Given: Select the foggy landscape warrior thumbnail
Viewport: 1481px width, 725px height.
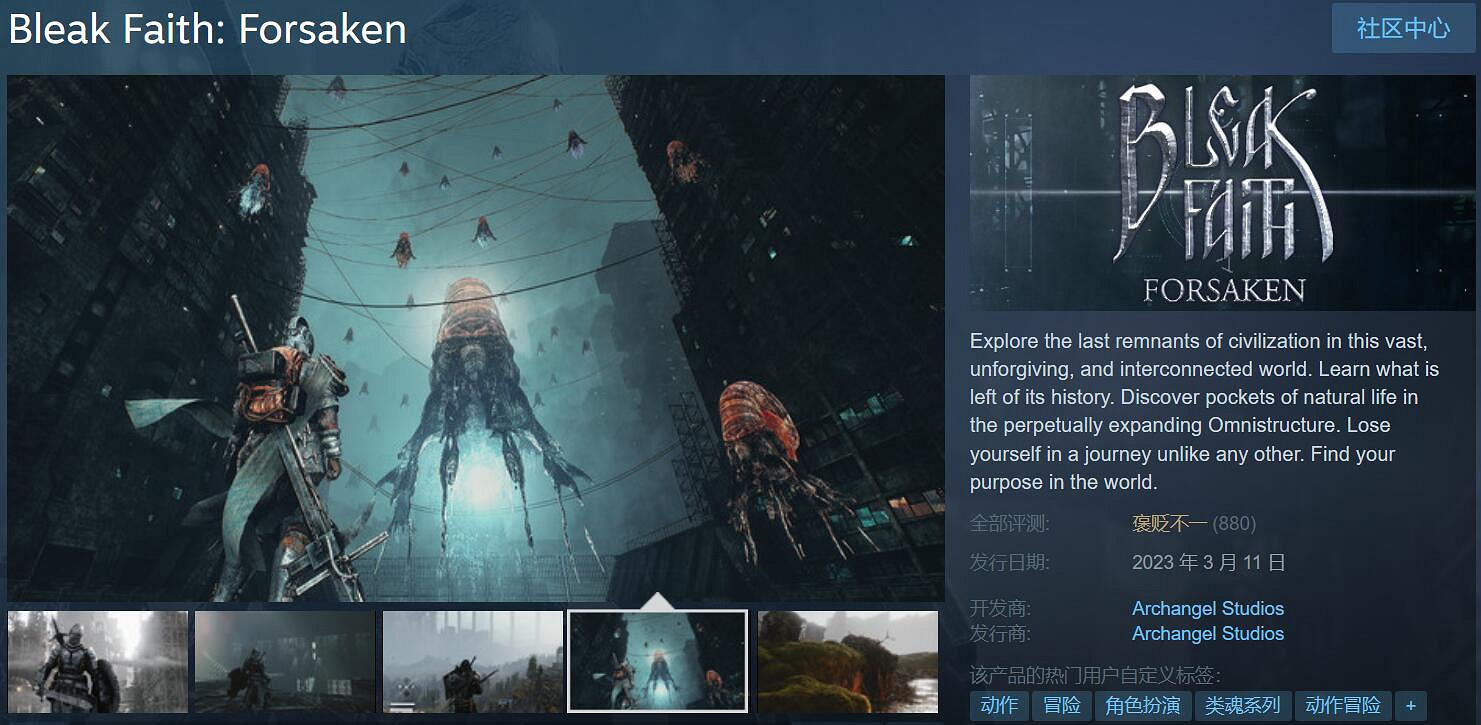Looking at the screenshot, I should pyautogui.click(x=472, y=661).
